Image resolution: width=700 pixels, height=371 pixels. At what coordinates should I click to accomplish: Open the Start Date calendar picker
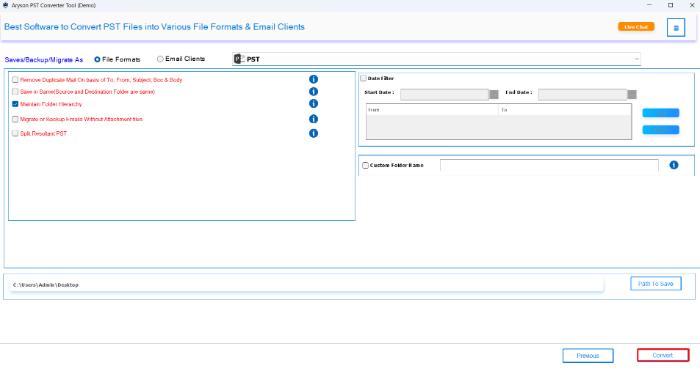[494, 94]
